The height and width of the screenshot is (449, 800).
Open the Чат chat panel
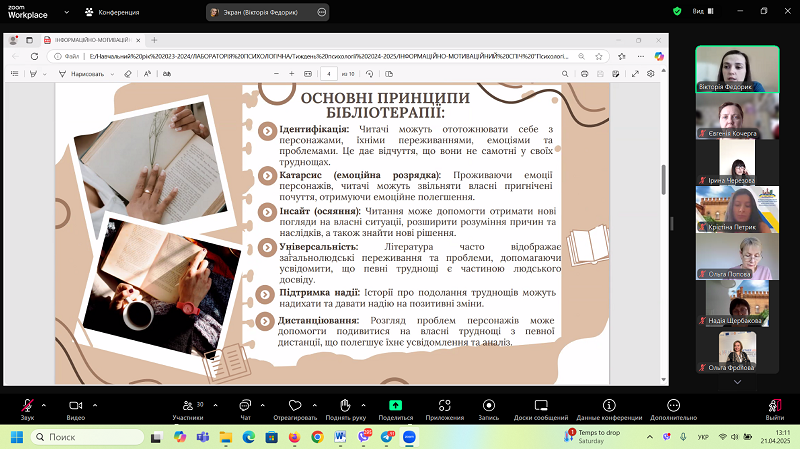tap(245, 409)
